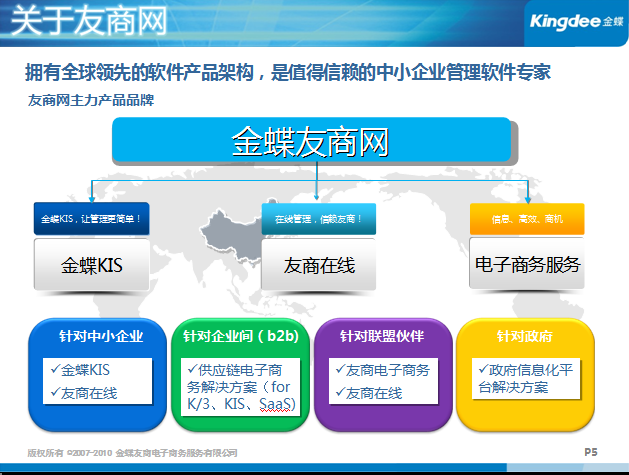Click the subtitle 友商网主力产品品牌

(x=91, y=100)
